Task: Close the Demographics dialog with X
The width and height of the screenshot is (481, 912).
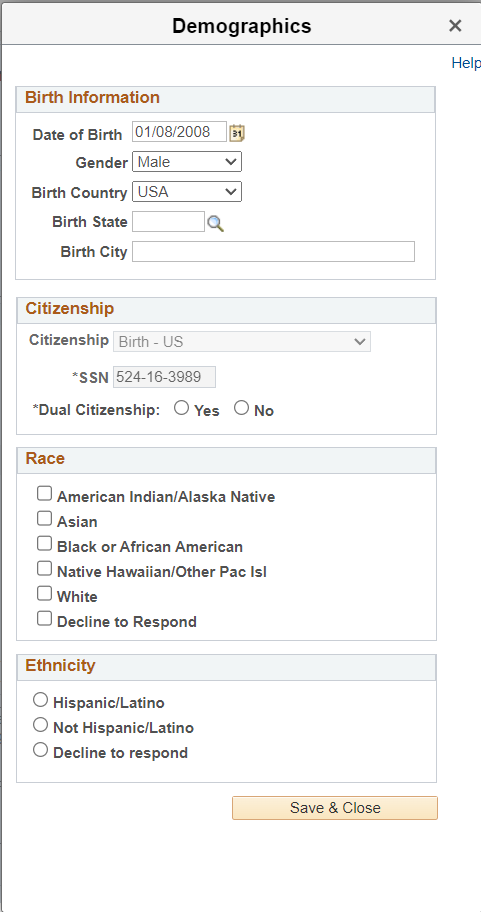Action: [455, 26]
